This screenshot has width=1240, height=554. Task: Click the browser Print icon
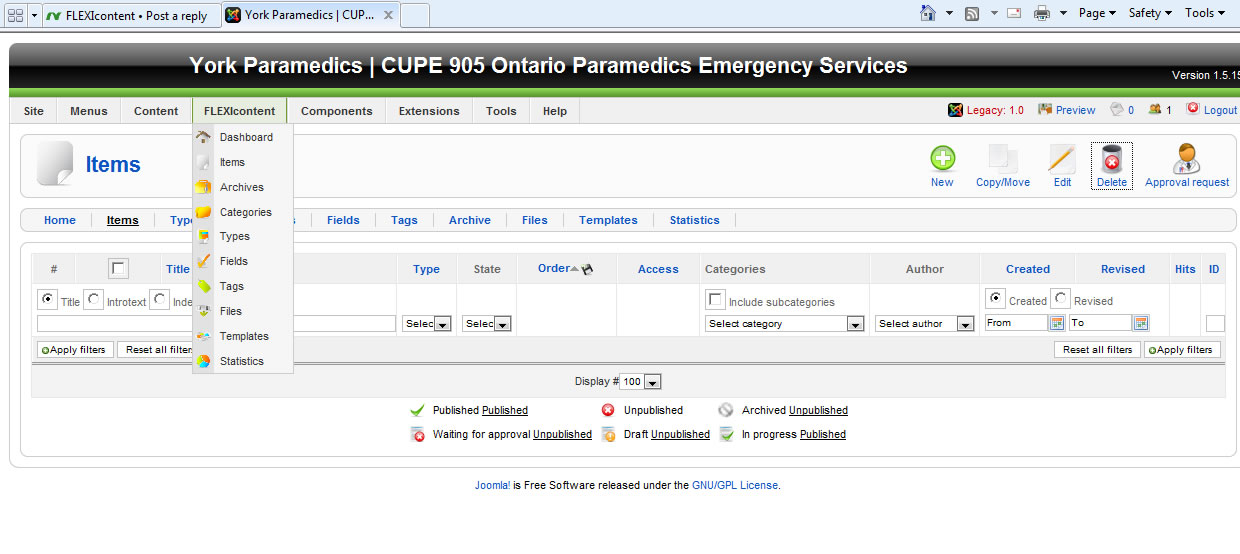1041,13
